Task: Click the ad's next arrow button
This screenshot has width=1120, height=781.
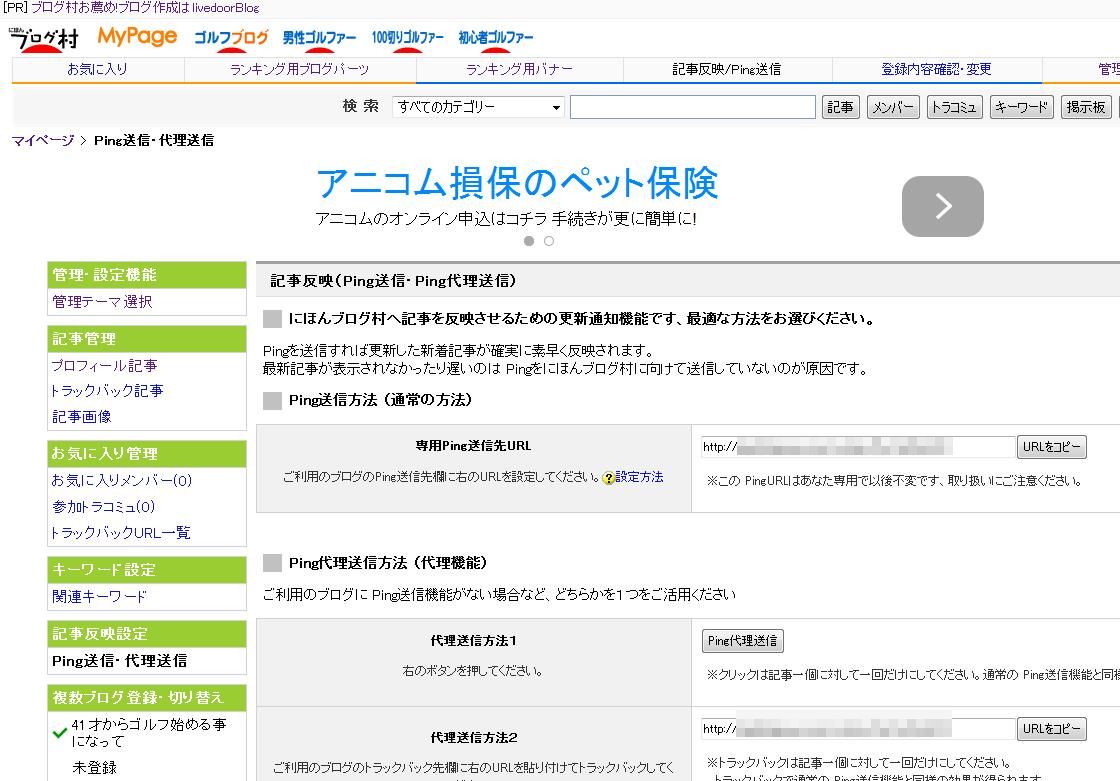Action: [x=942, y=206]
